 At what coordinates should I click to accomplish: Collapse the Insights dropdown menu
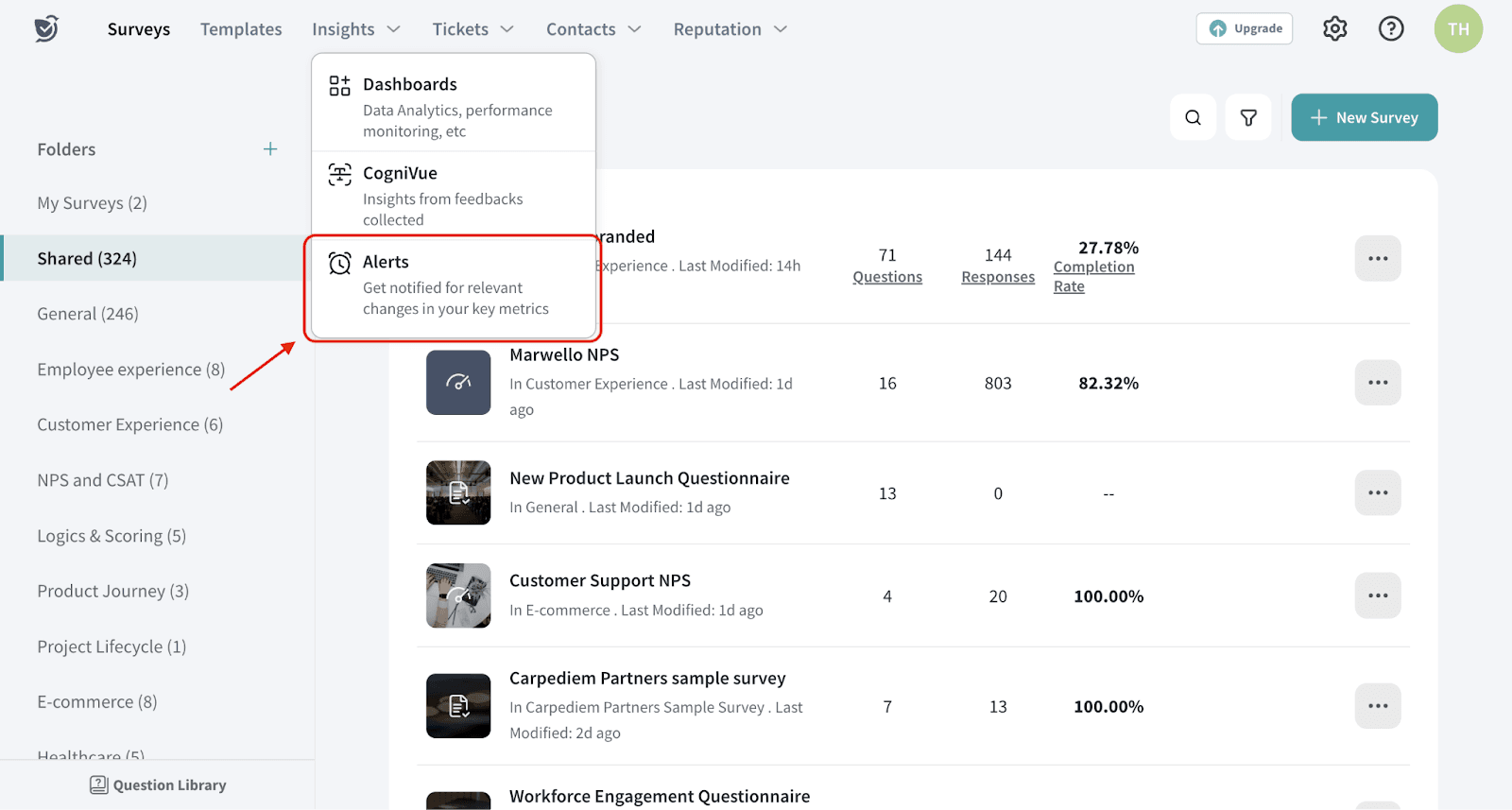tap(355, 29)
